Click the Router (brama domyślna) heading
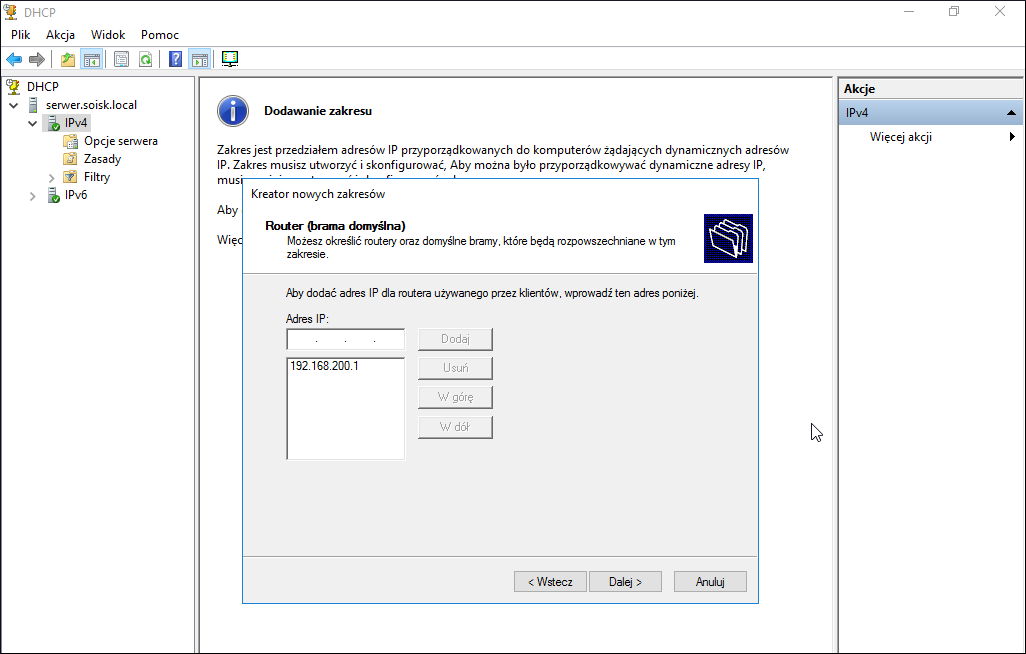1026x654 pixels. coord(335,226)
